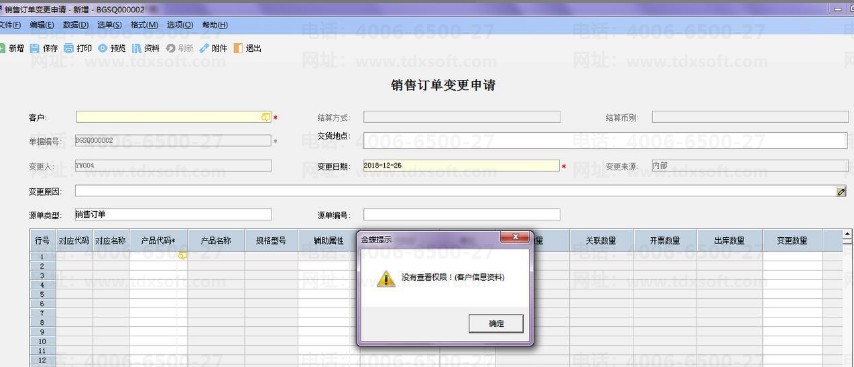Click the 变更日期 date field
854x367 pixels.
coord(461,166)
